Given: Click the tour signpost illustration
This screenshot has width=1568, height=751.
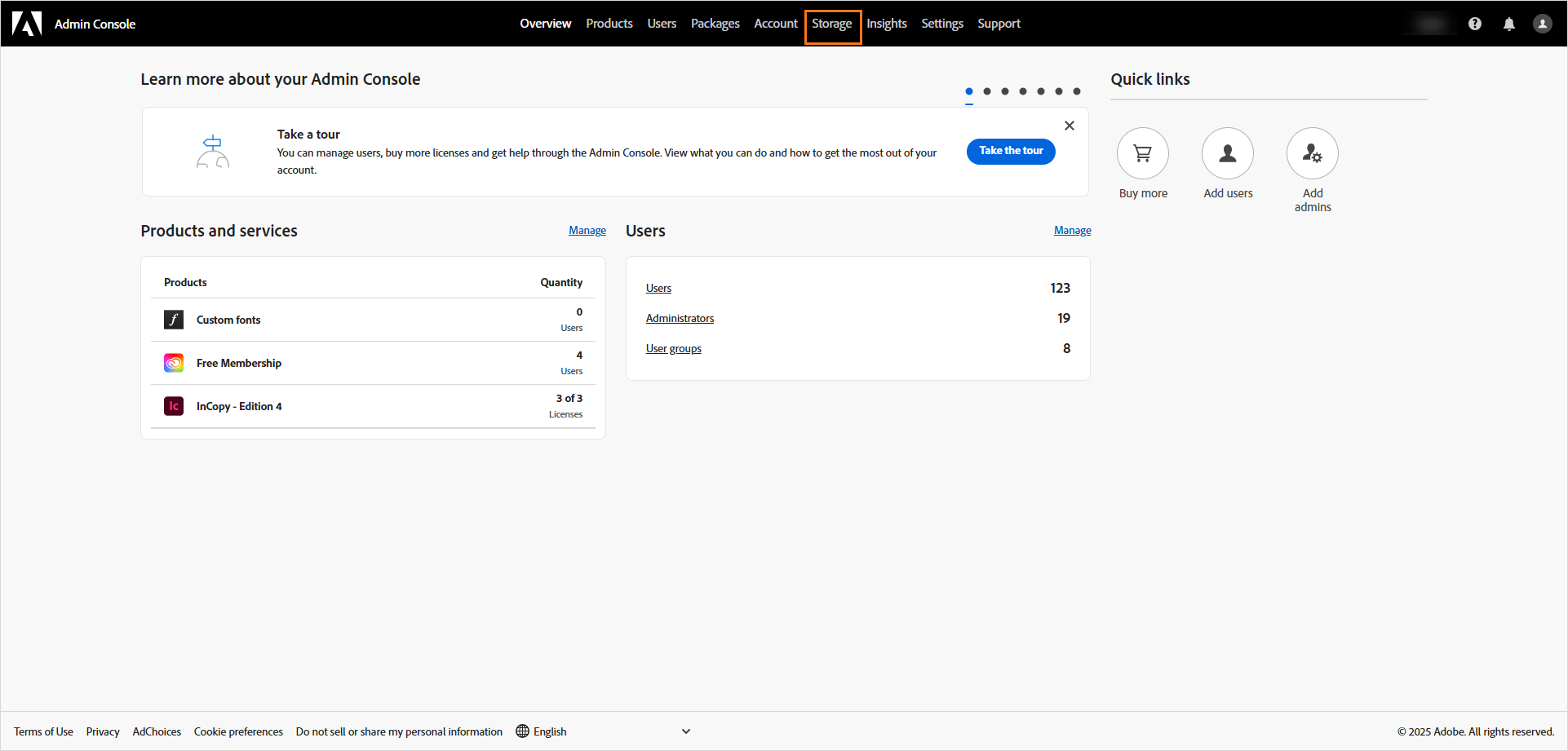Looking at the screenshot, I should click(213, 152).
